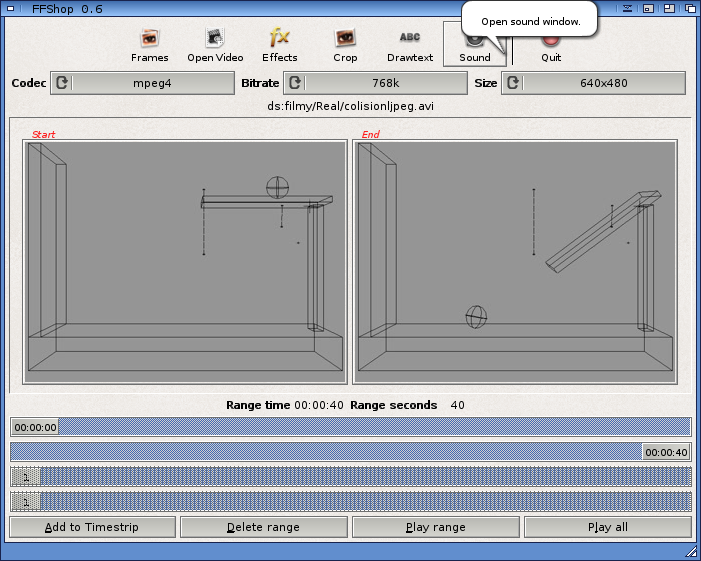Click Add to Timestrip button
This screenshot has height=561, width=701.
[x=92, y=527]
